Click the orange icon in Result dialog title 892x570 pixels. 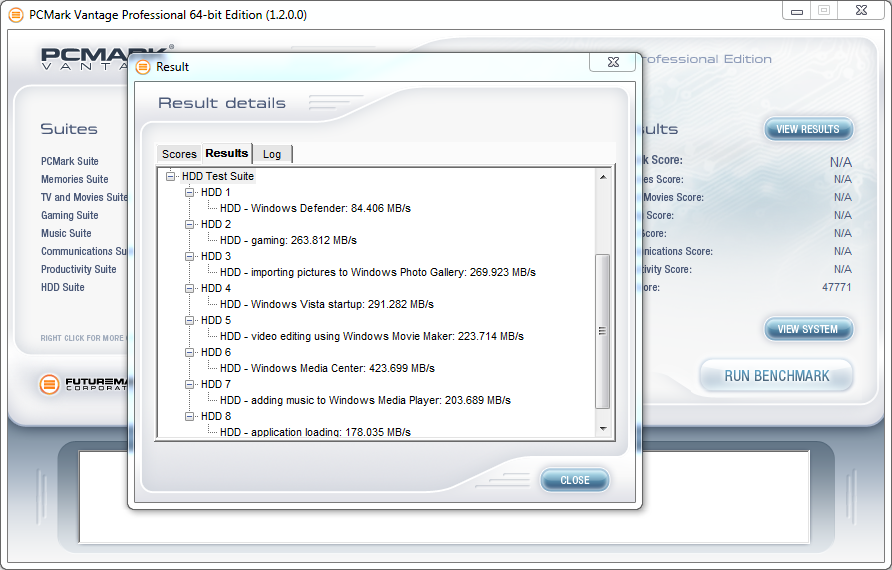(x=143, y=67)
